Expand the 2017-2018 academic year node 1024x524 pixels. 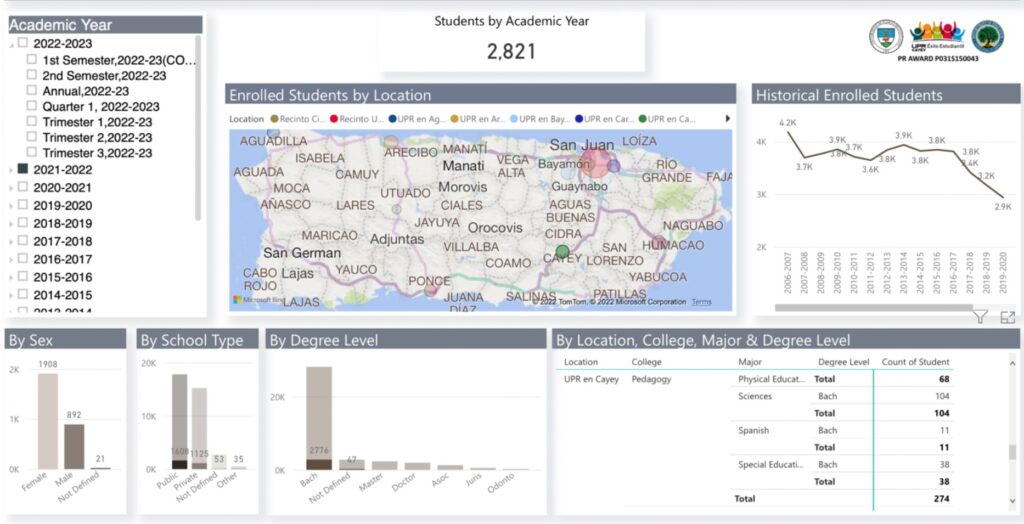pyautogui.click(x=11, y=242)
